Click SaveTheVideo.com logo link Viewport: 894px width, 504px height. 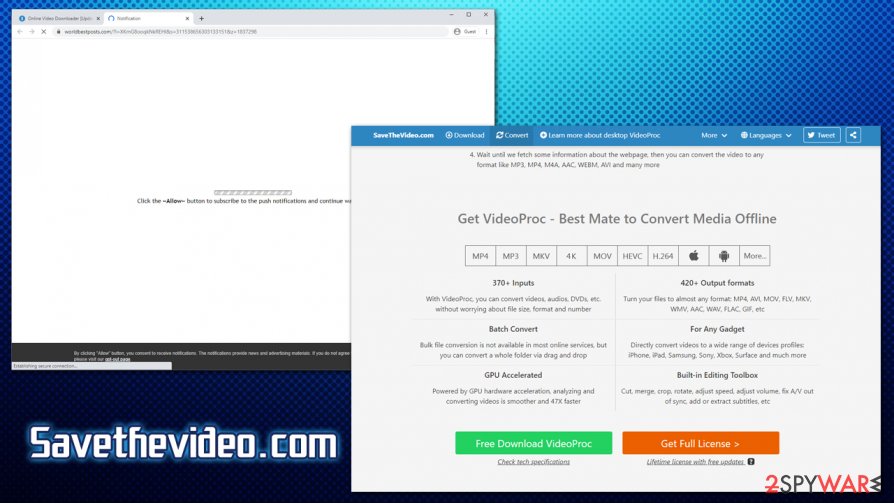403,135
